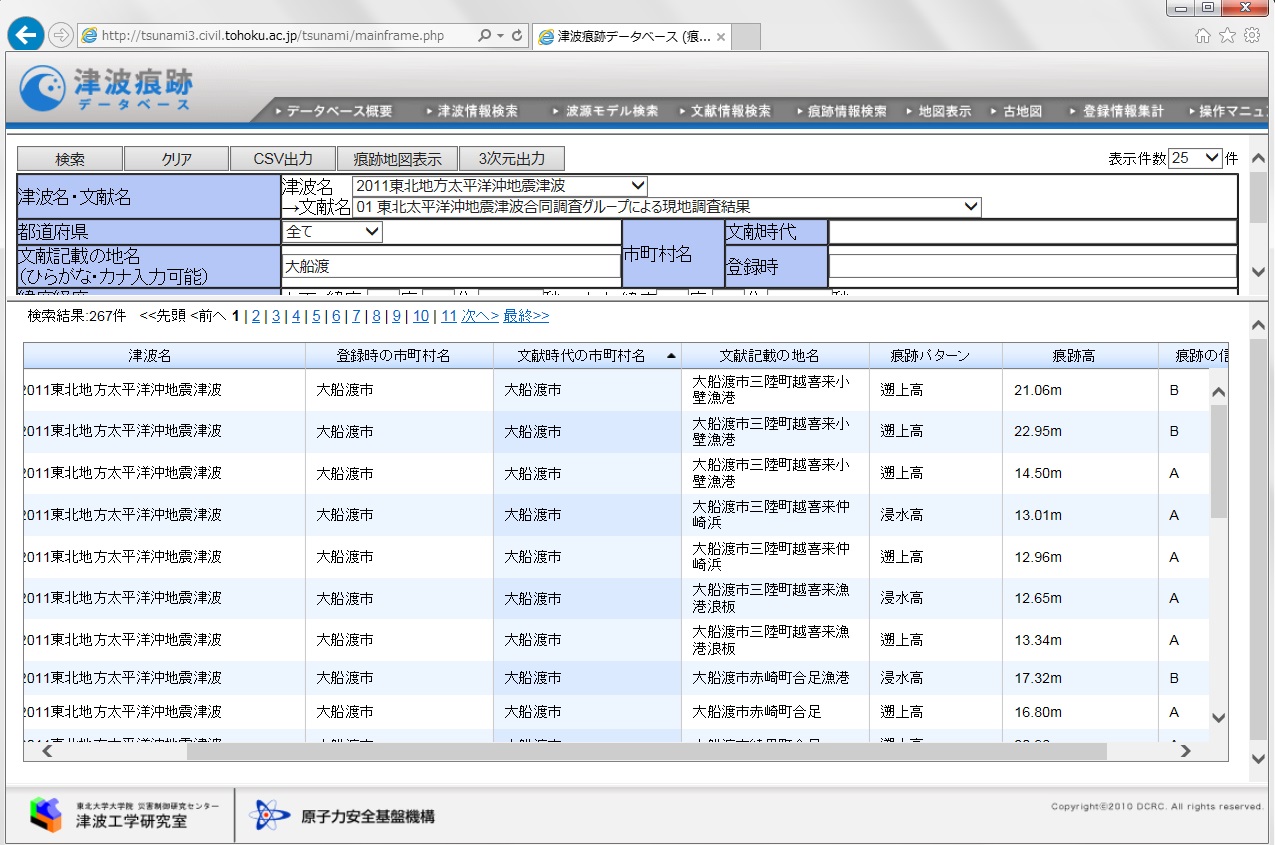Click the results table vertical scrollbar thumb
This screenshot has width=1275, height=845.
click(x=1218, y=461)
